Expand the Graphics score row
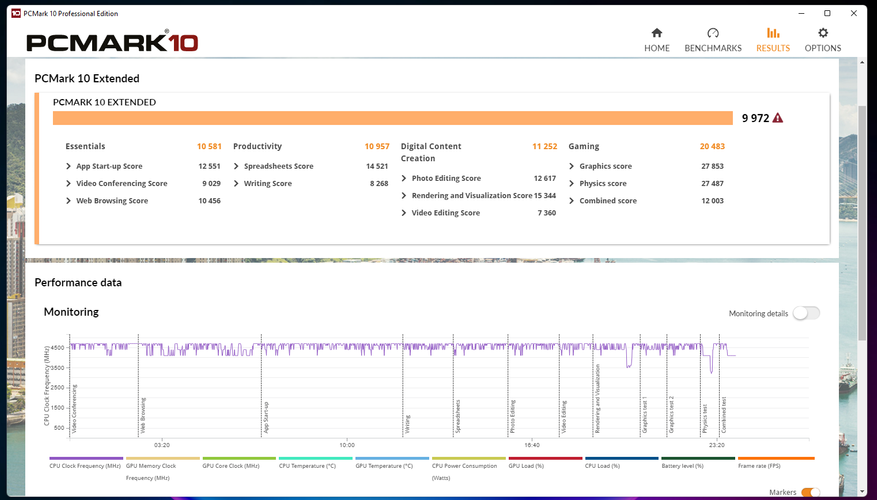 pyautogui.click(x=571, y=166)
